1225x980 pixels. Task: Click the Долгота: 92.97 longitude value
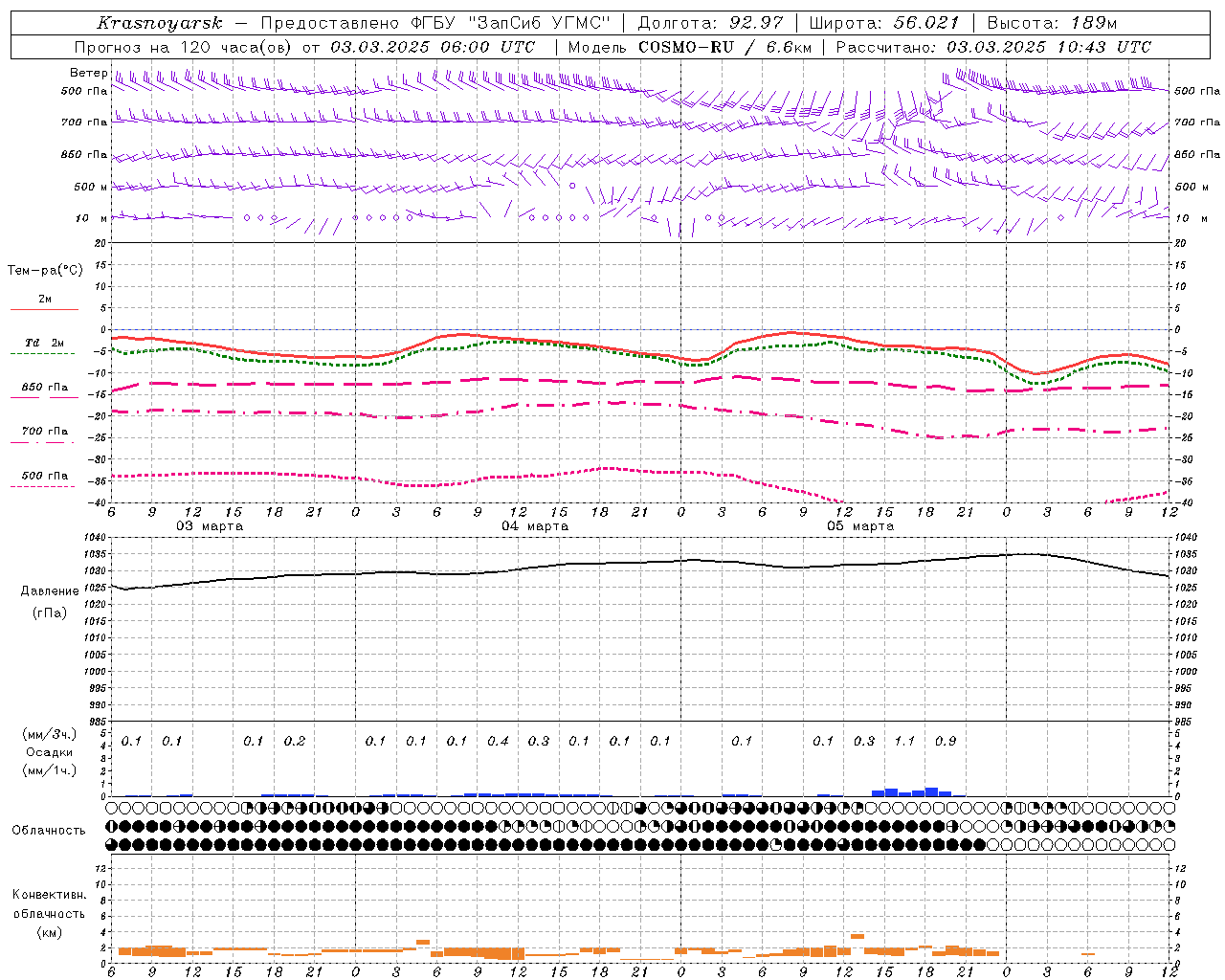point(710,23)
